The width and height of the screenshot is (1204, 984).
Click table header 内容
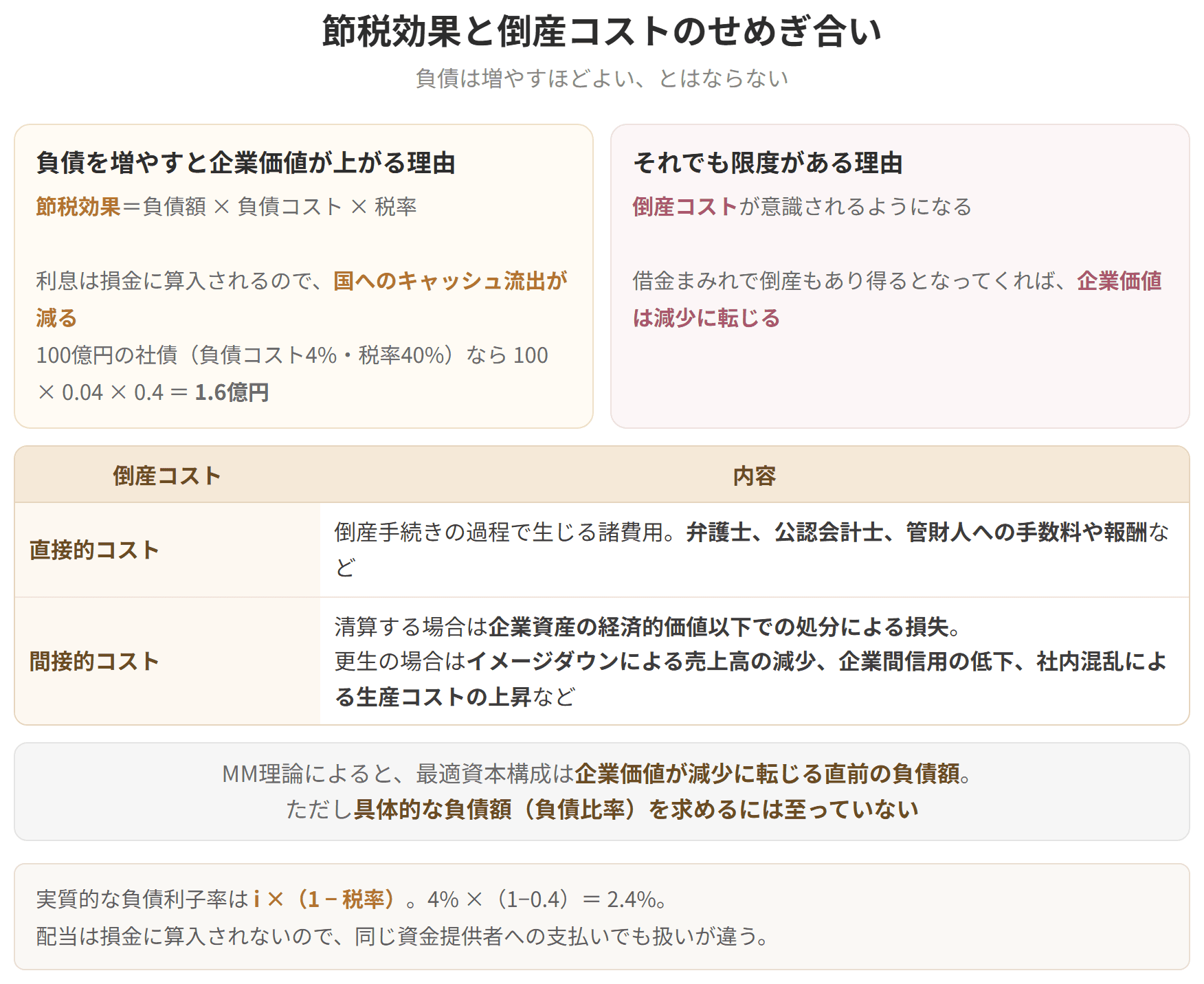tap(755, 476)
